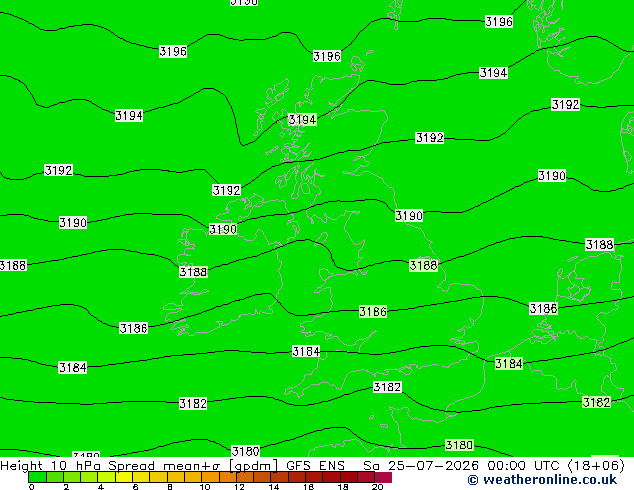Click the legend tick label '20'
This screenshot has width=634, height=490.
377,487
